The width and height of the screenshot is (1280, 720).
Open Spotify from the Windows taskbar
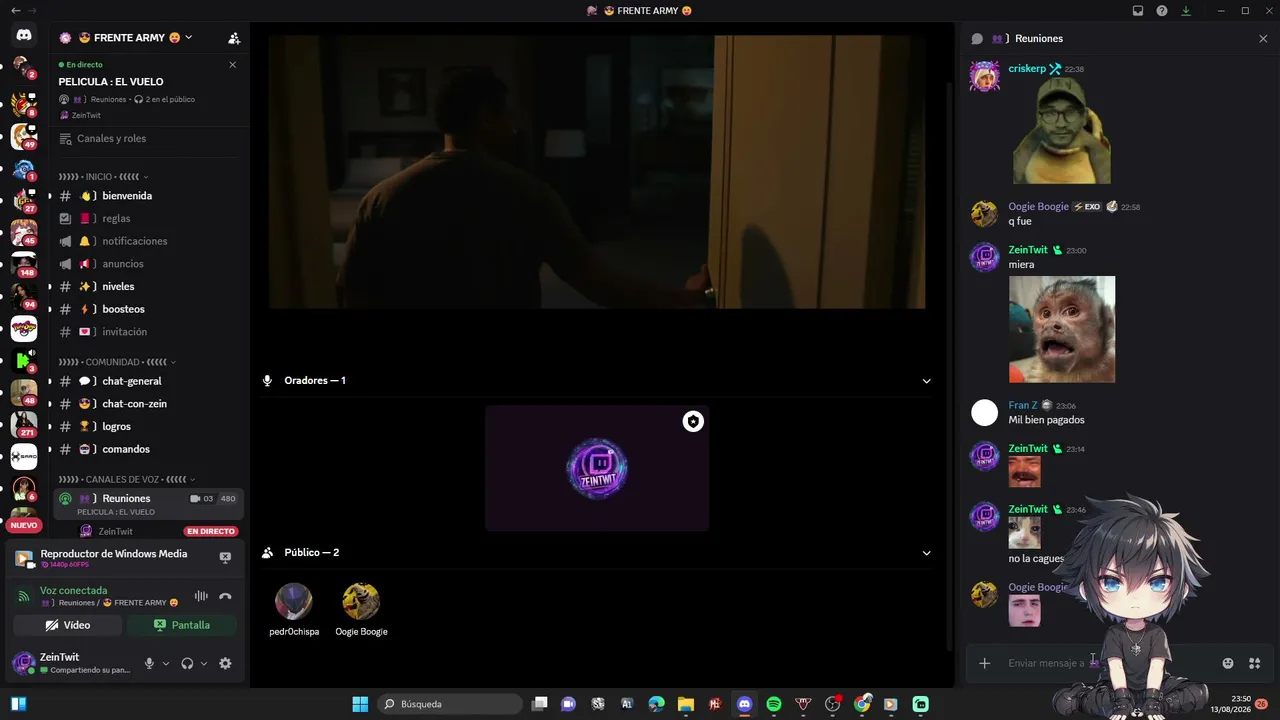773,704
